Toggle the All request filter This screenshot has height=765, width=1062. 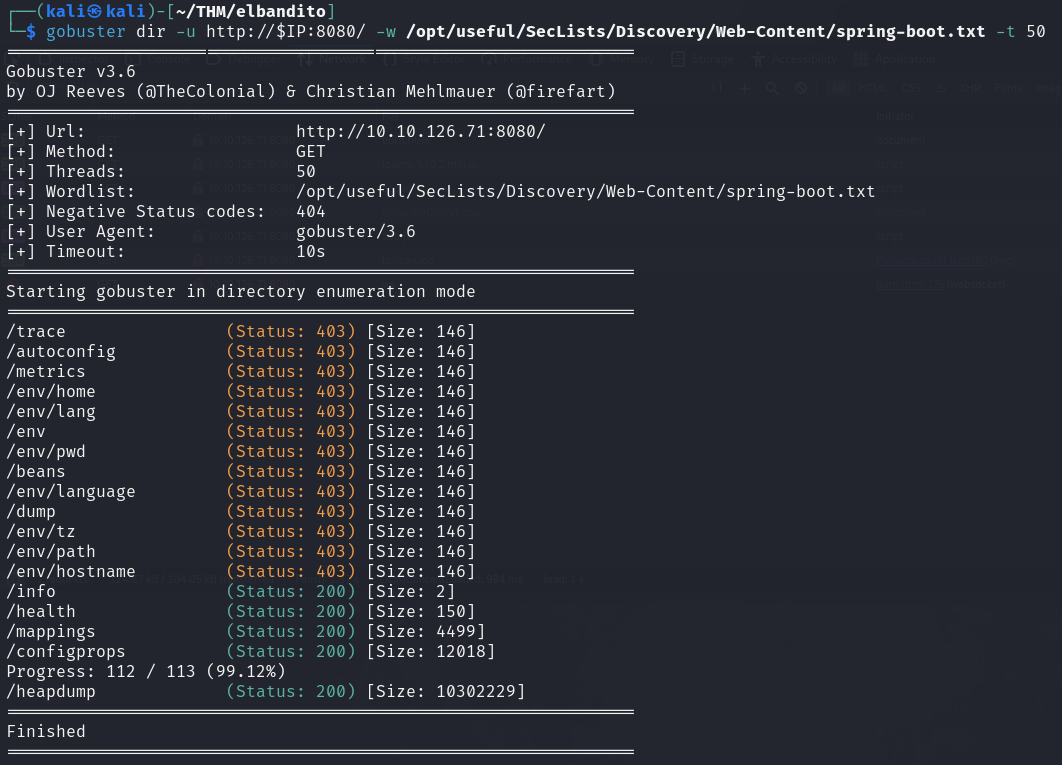pyautogui.click(x=840, y=88)
